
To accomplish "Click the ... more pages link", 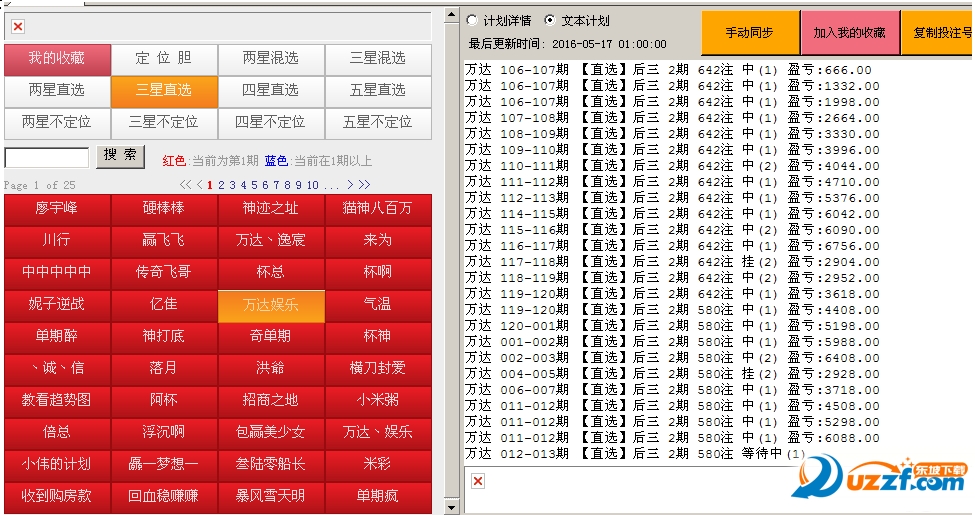I will click(x=331, y=185).
